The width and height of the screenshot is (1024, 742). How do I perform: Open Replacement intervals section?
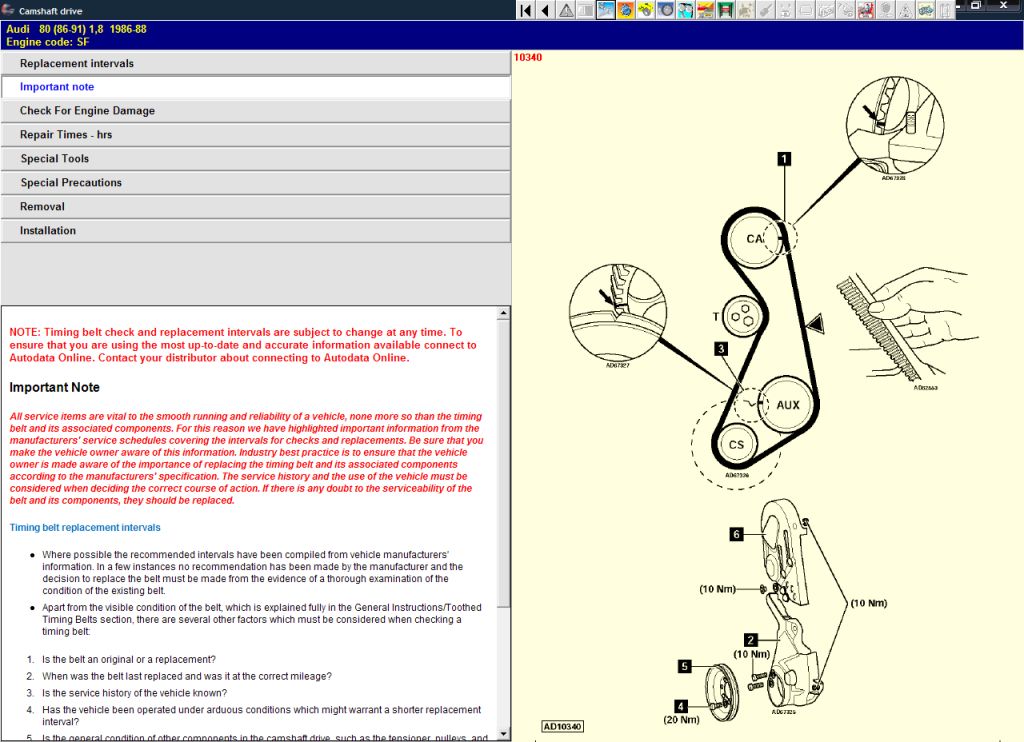[255, 63]
